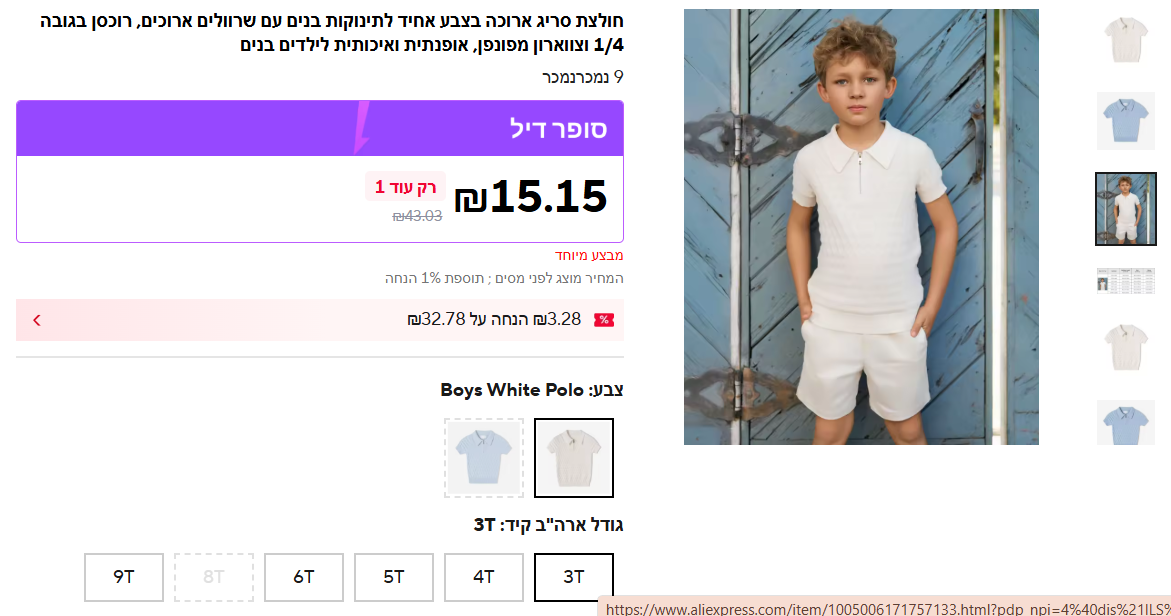Choose size 4T
This screenshot has width=1171, height=616.
pos(484,577)
